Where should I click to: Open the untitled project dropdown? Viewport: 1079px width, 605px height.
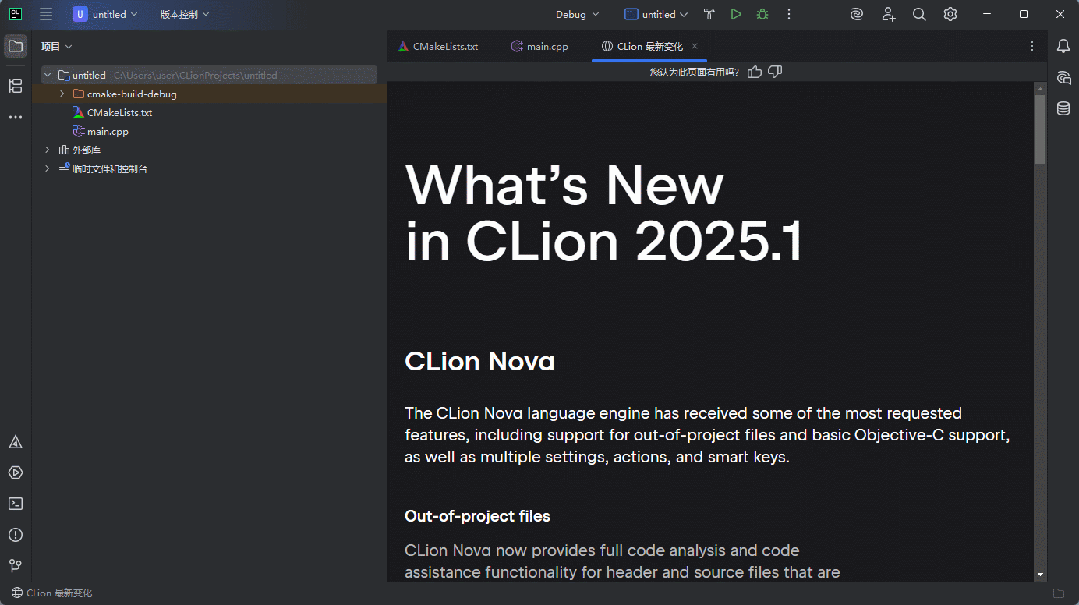click(x=105, y=14)
